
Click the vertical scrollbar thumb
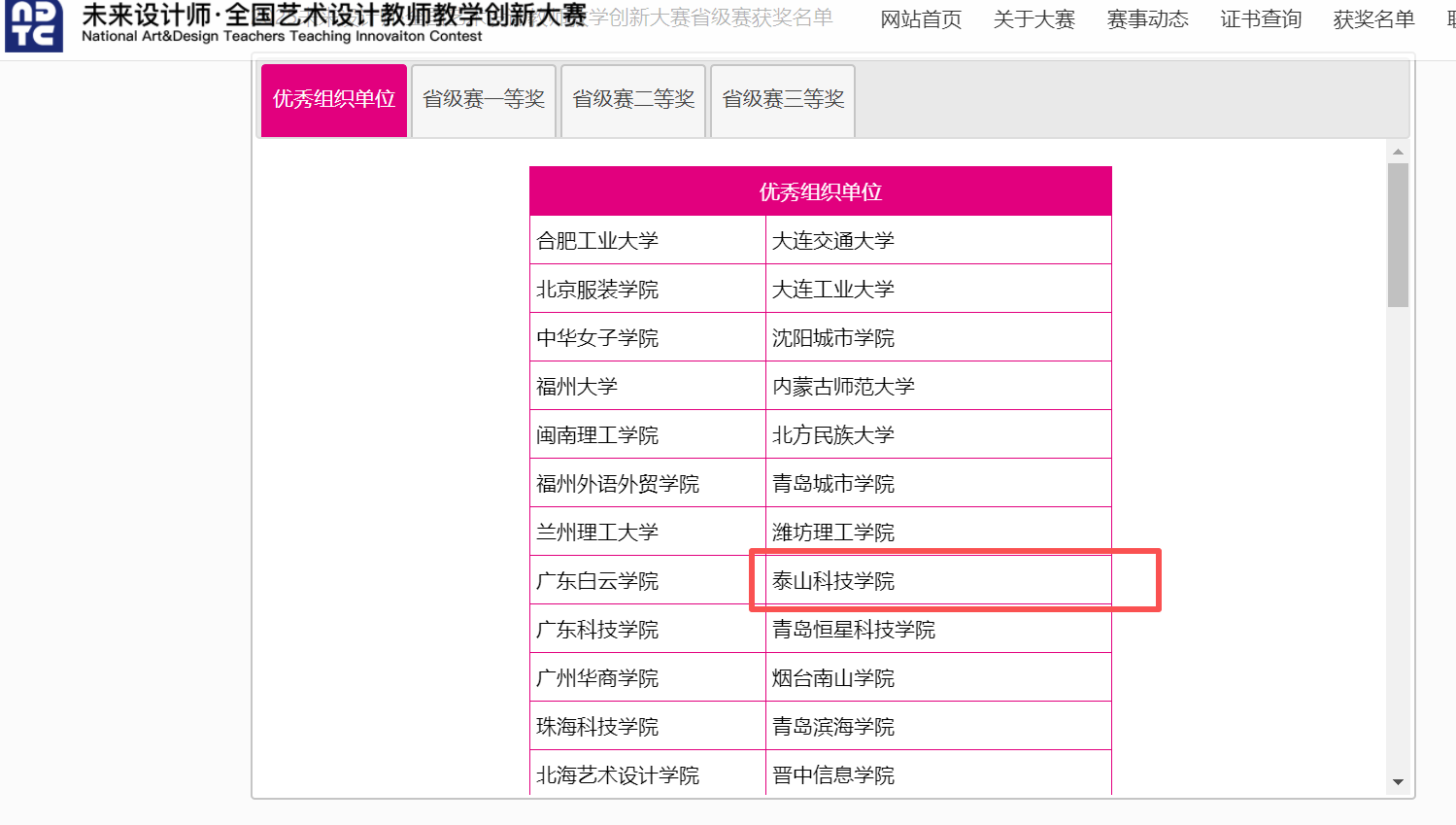point(1398,234)
